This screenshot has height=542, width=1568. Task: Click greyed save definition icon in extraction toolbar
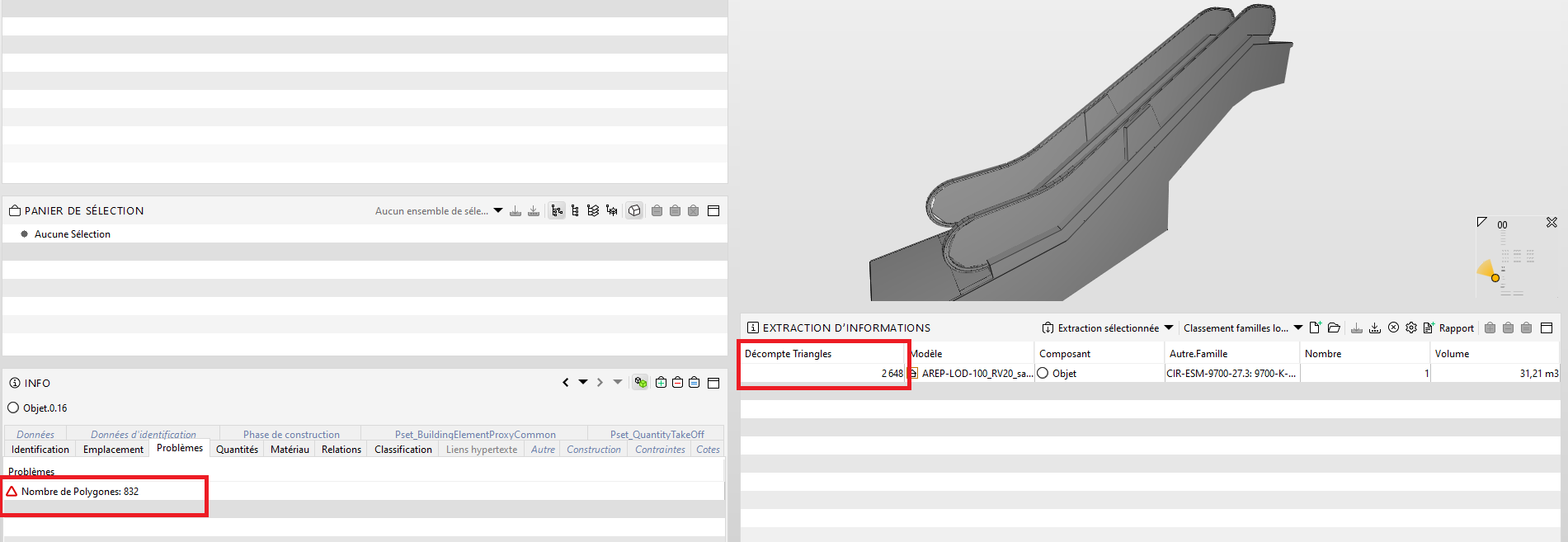click(1357, 328)
